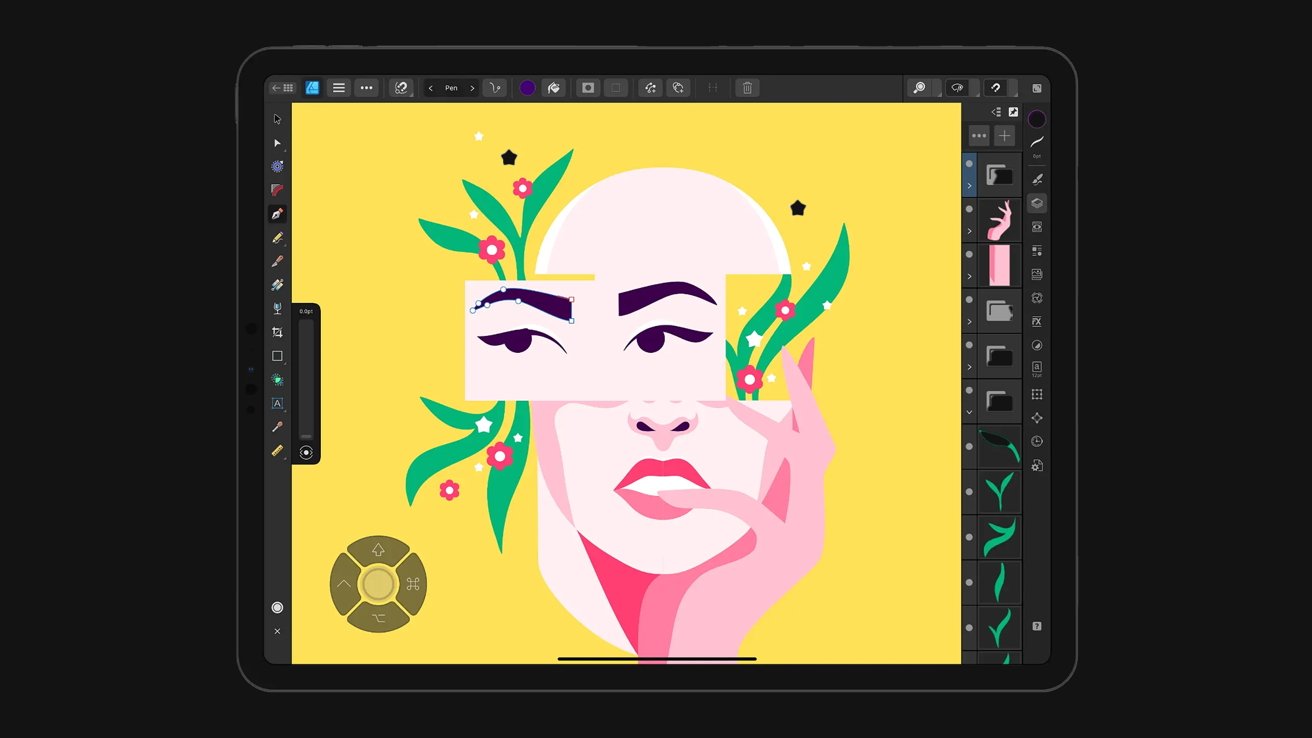
Task: Open the Layers studio panel icon
Action: (x=1037, y=203)
